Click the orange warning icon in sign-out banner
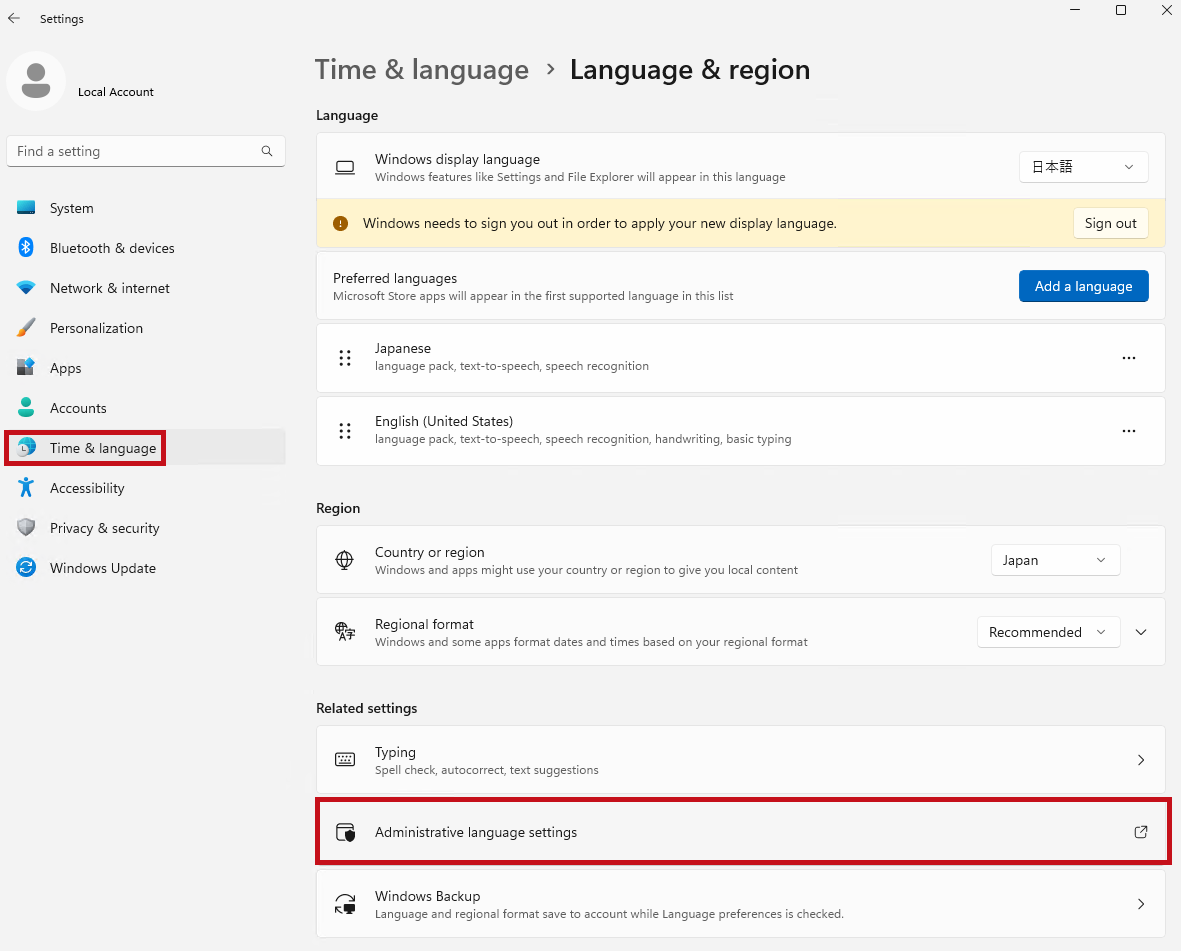This screenshot has height=951, width=1181. pos(340,224)
